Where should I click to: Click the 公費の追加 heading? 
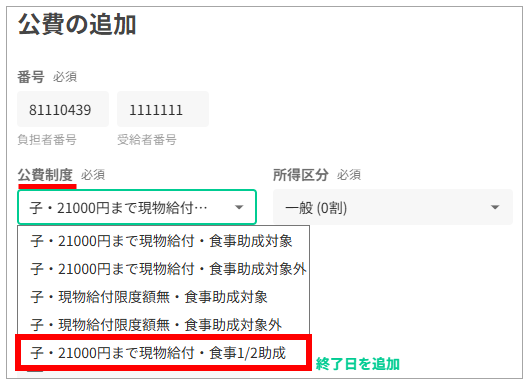pyautogui.click(x=77, y=24)
